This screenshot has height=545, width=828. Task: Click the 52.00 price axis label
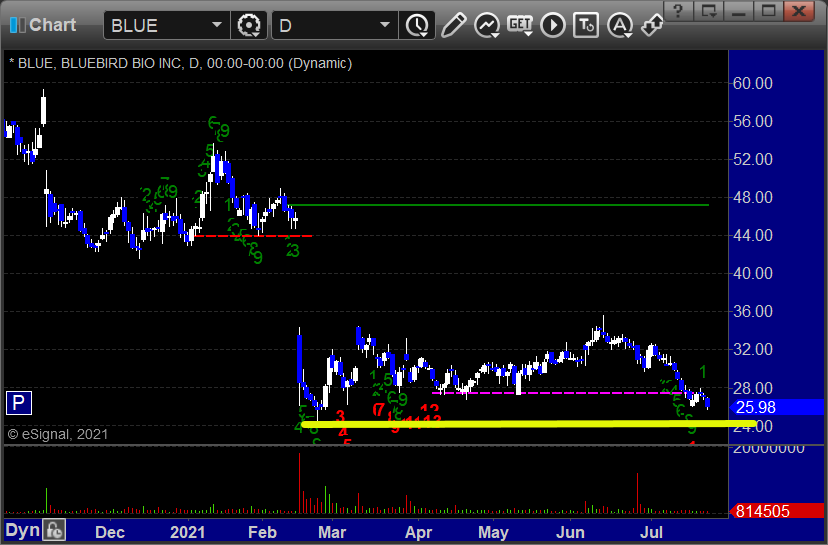[x=752, y=159]
